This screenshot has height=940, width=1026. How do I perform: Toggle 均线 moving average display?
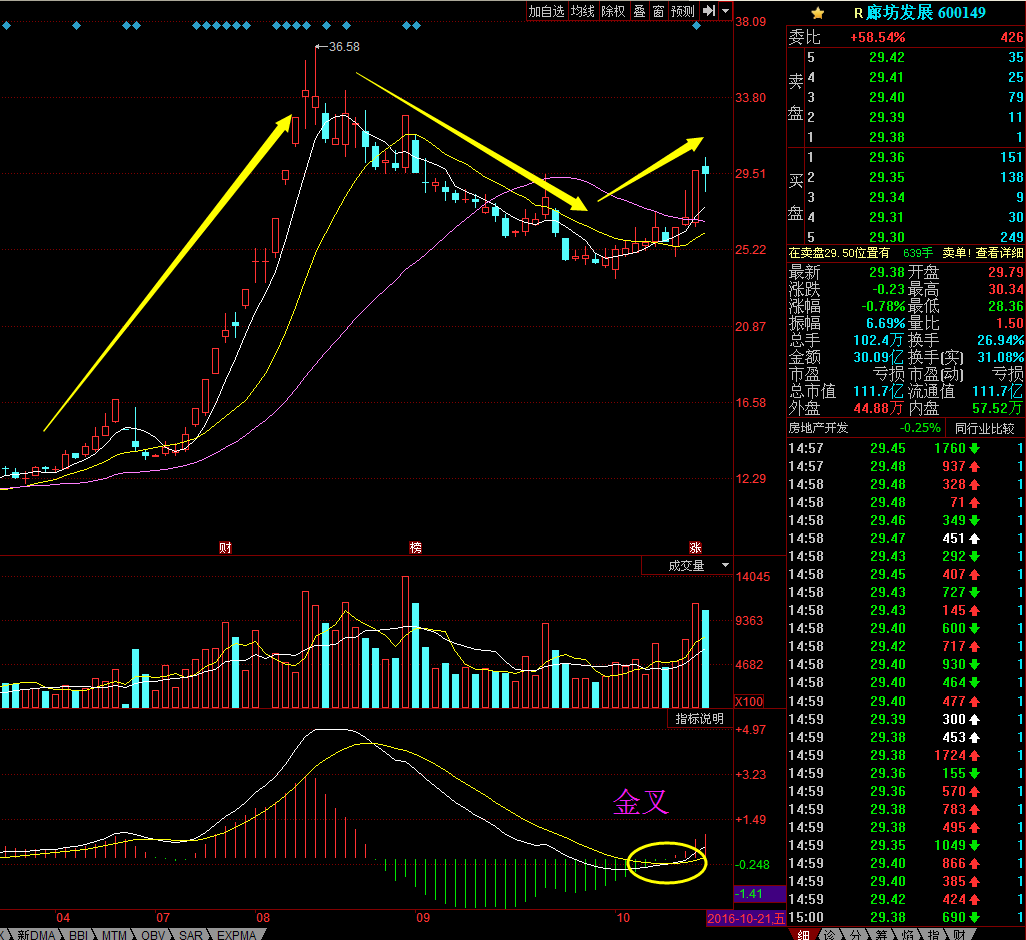click(x=582, y=11)
